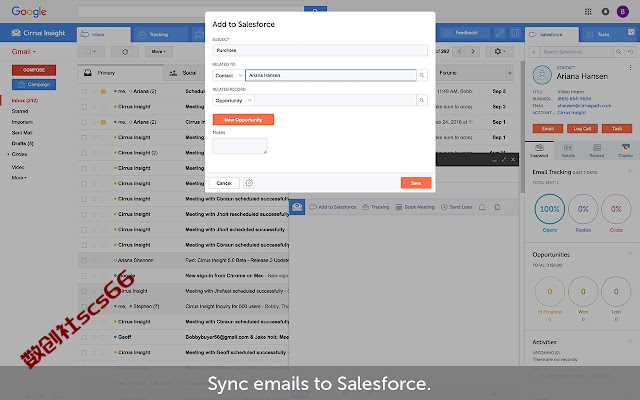
Task: Open the wrench settings icon in Cirrus bar
Action: 500,33
